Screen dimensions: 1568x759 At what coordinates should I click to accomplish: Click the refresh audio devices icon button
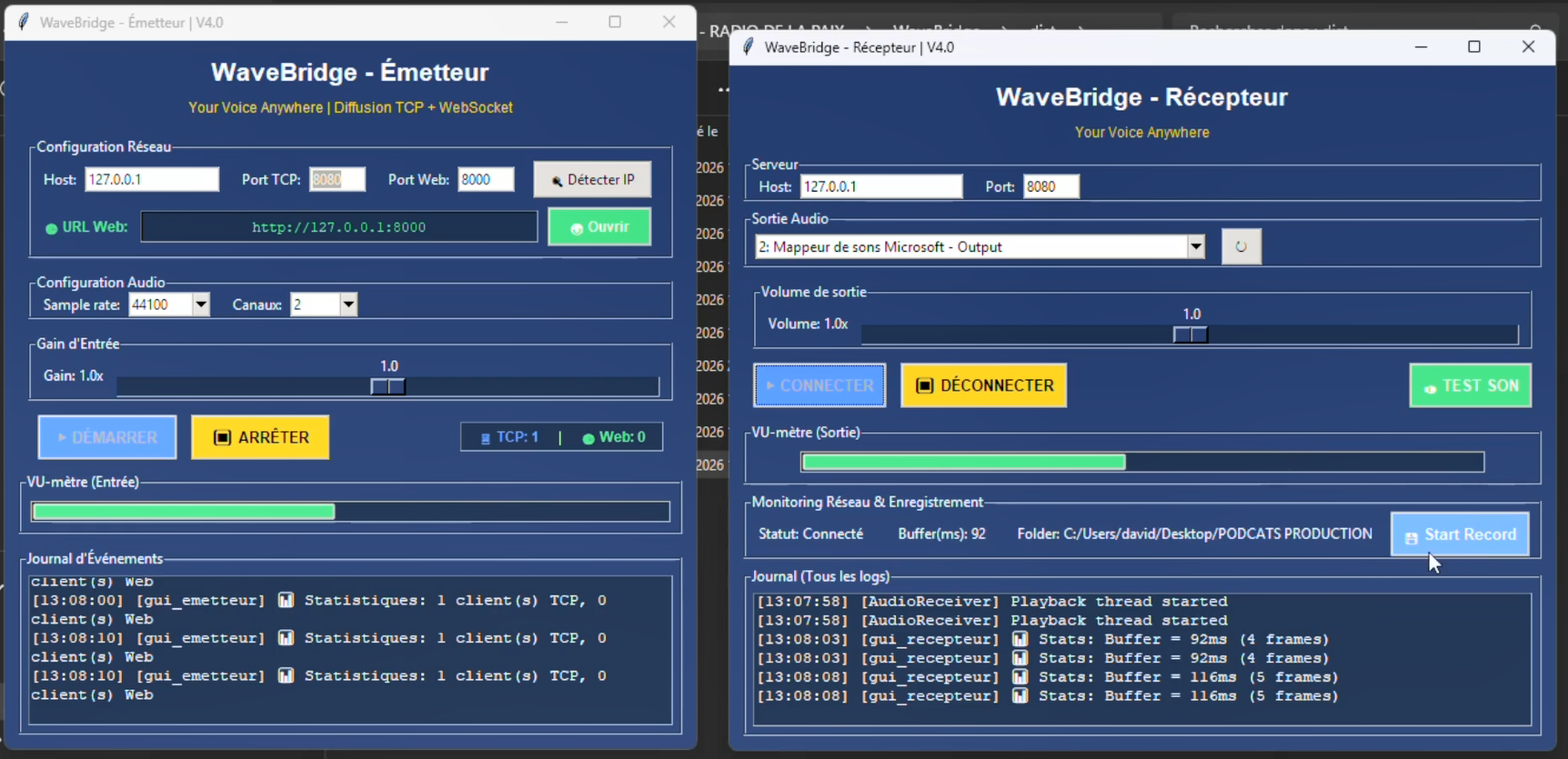[x=1241, y=246]
